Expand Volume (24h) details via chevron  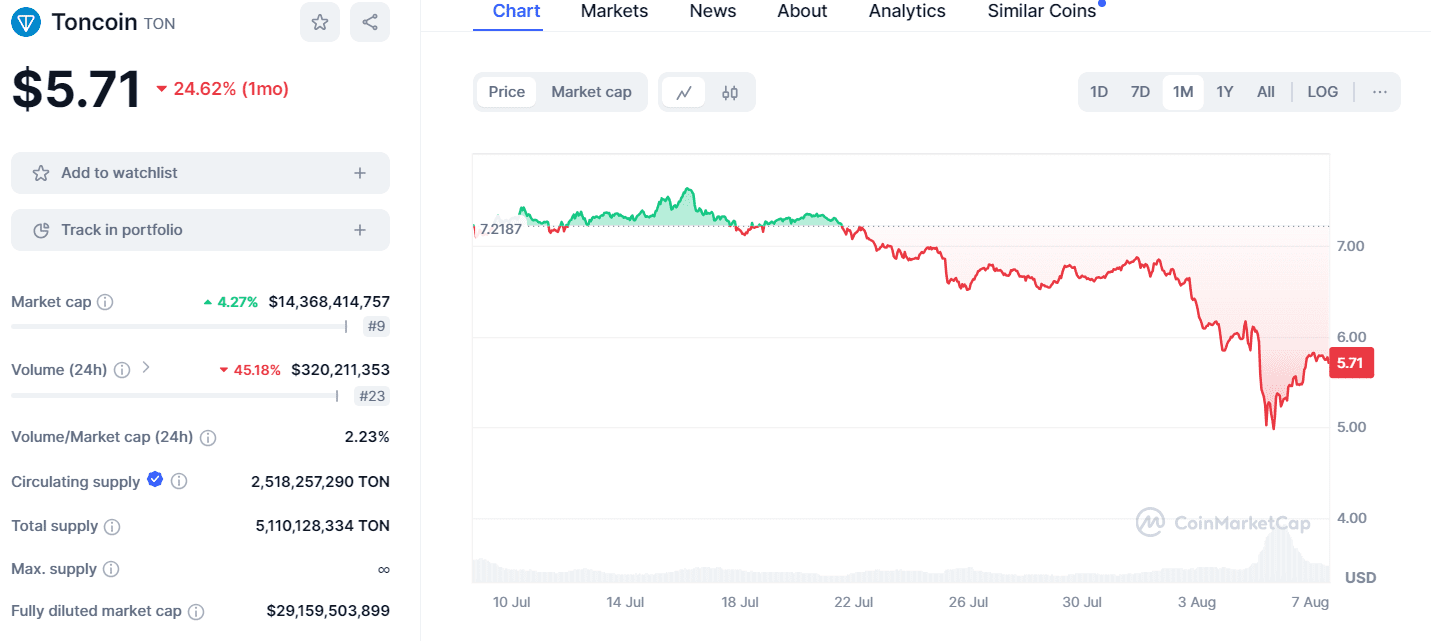click(x=145, y=369)
